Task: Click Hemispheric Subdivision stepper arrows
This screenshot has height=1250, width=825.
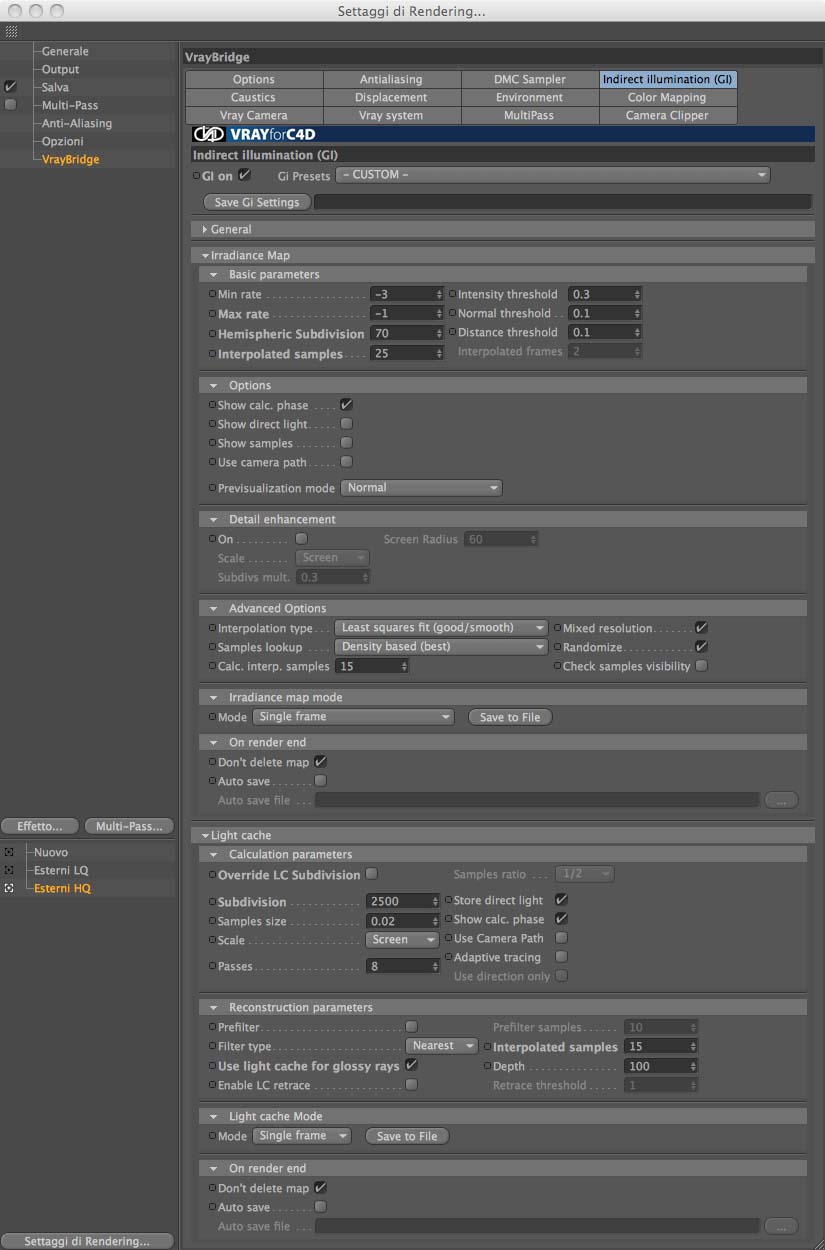Action: point(438,334)
